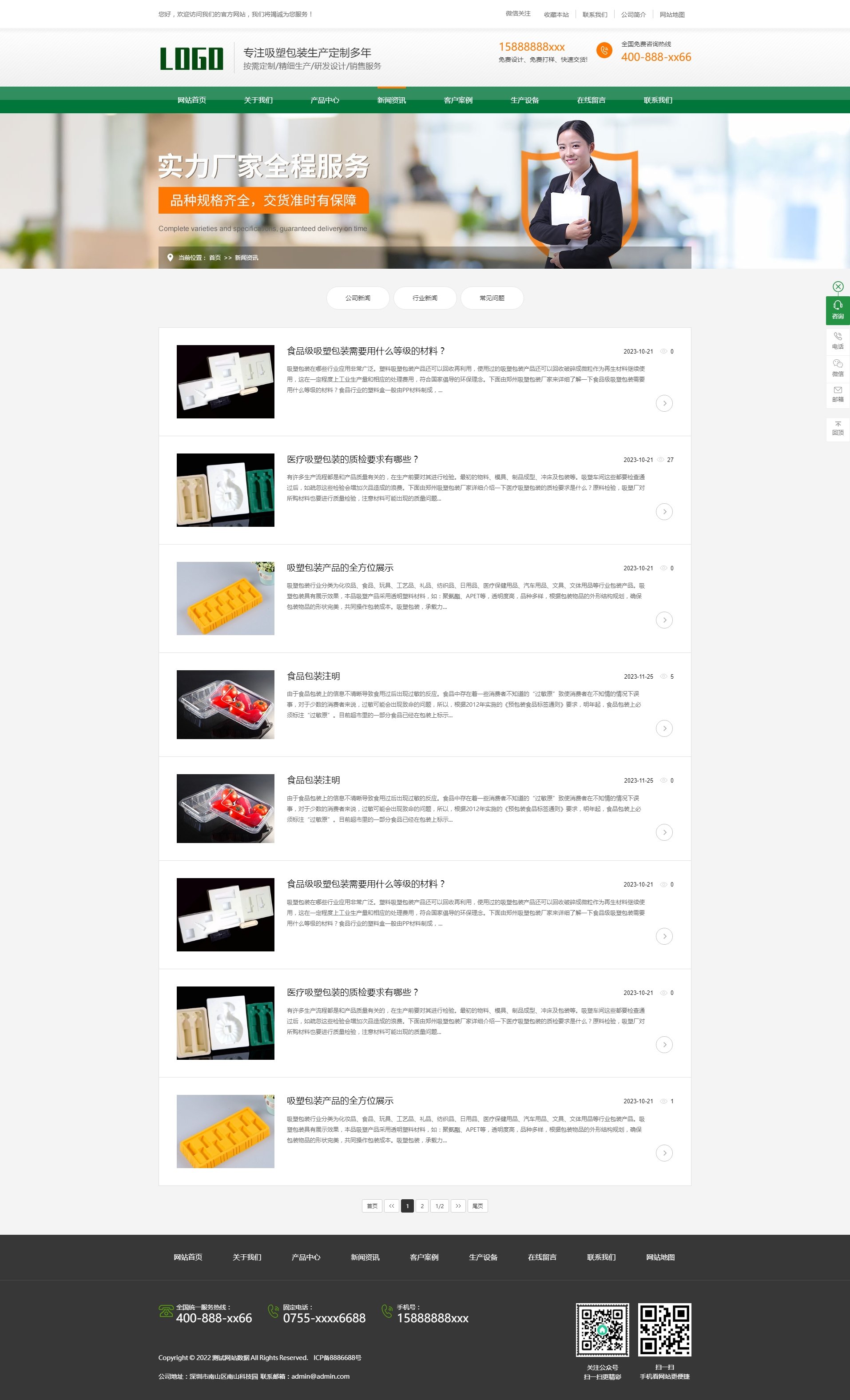Click the 回顶 back-to-top icon
Image resolution: width=850 pixels, height=1400 pixels.
tap(838, 428)
